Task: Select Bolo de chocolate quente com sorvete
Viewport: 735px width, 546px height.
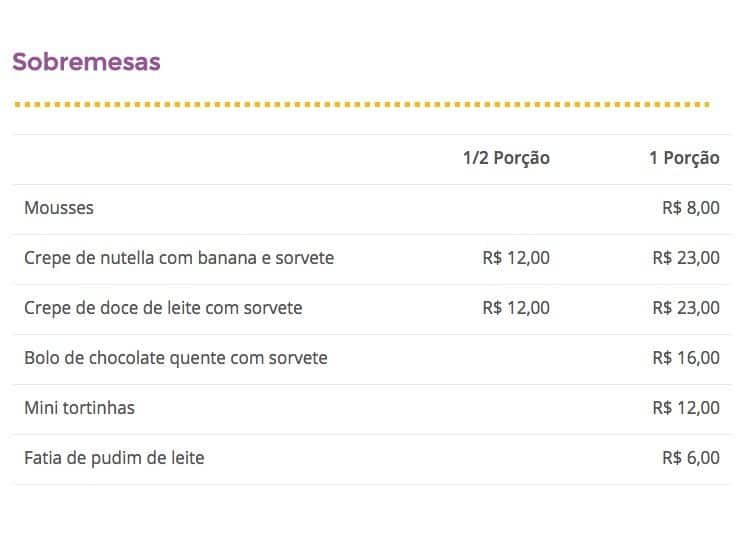Action: pyautogui.click(x=176, y=358)
